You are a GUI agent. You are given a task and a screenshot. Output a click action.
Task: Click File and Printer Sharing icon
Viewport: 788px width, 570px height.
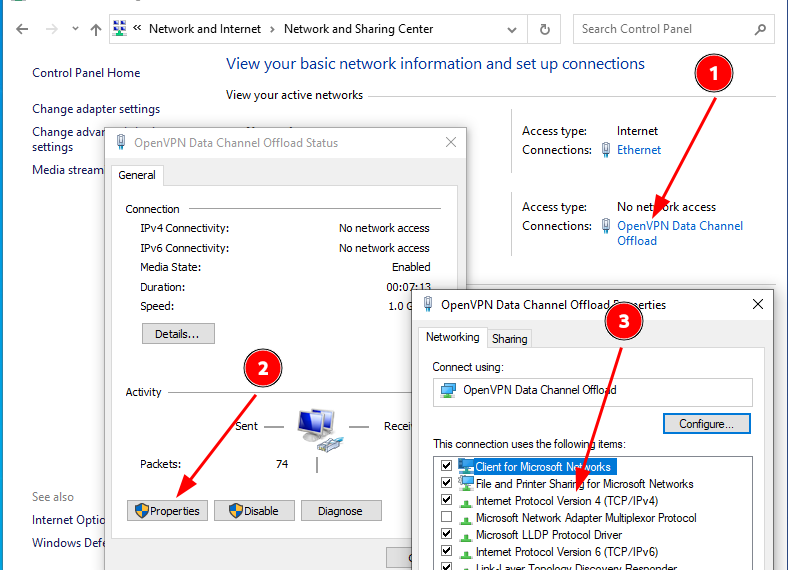click(466, 483)
